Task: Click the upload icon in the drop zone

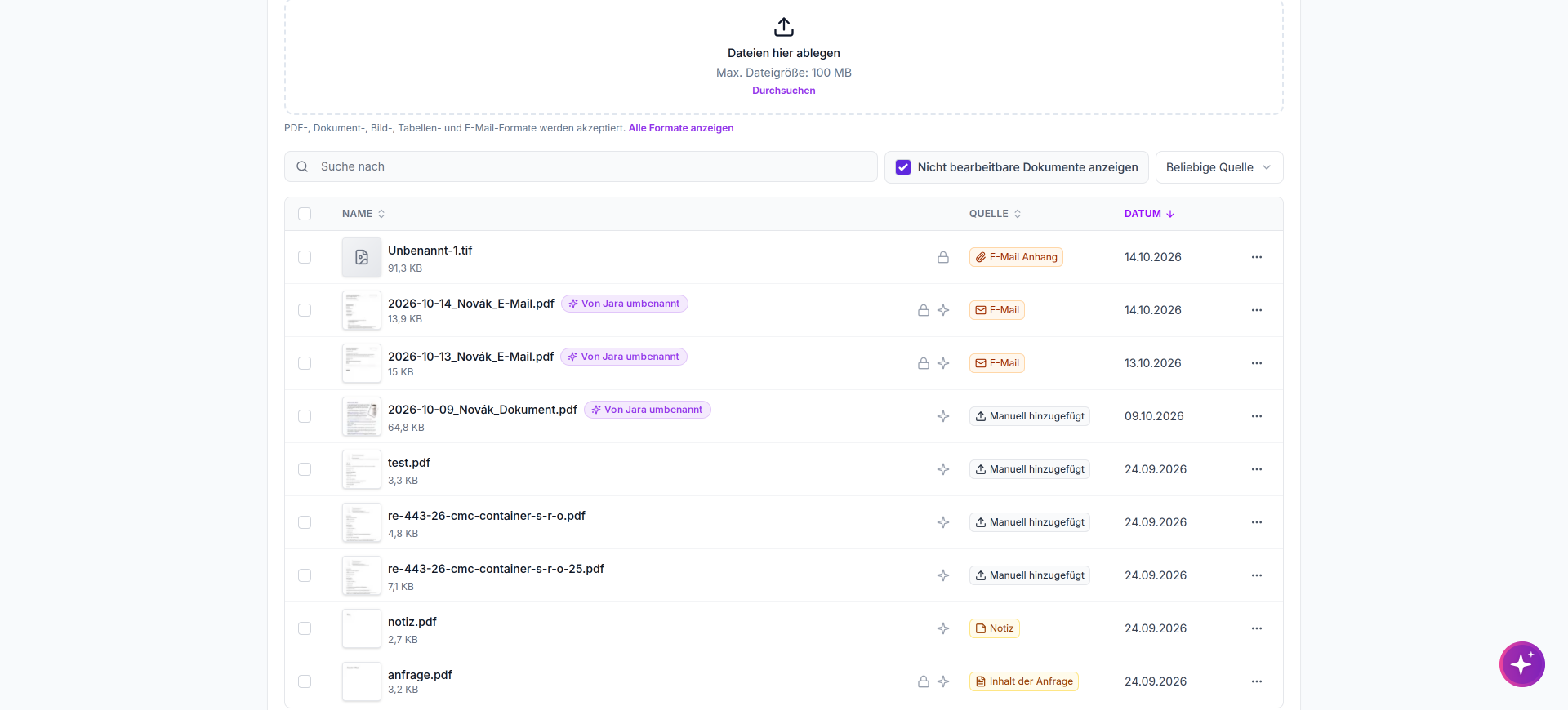Action: coord(784,27)
